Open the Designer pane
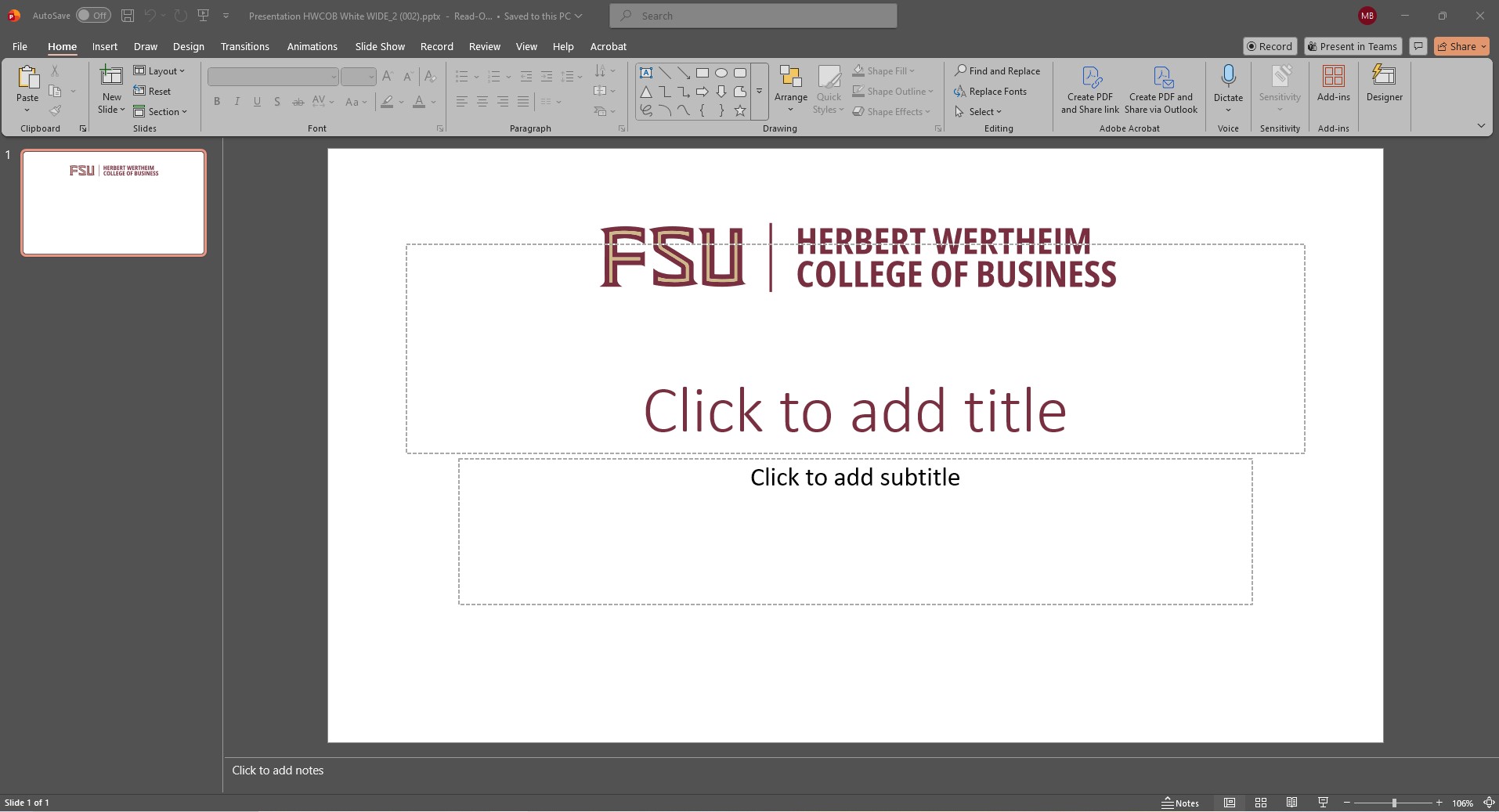Screen dimensions: 1499x812 coord(1384,84)
